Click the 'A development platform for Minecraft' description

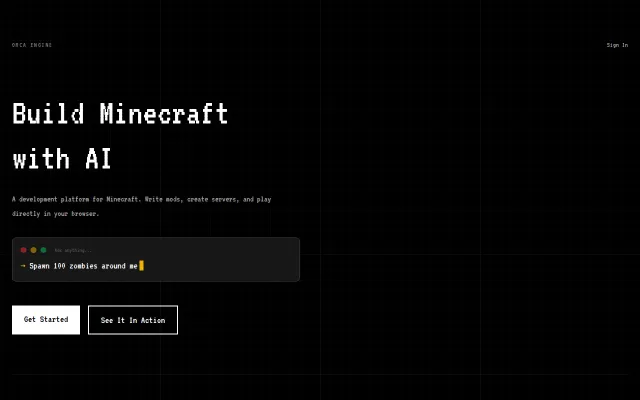[x=141, y=200]
